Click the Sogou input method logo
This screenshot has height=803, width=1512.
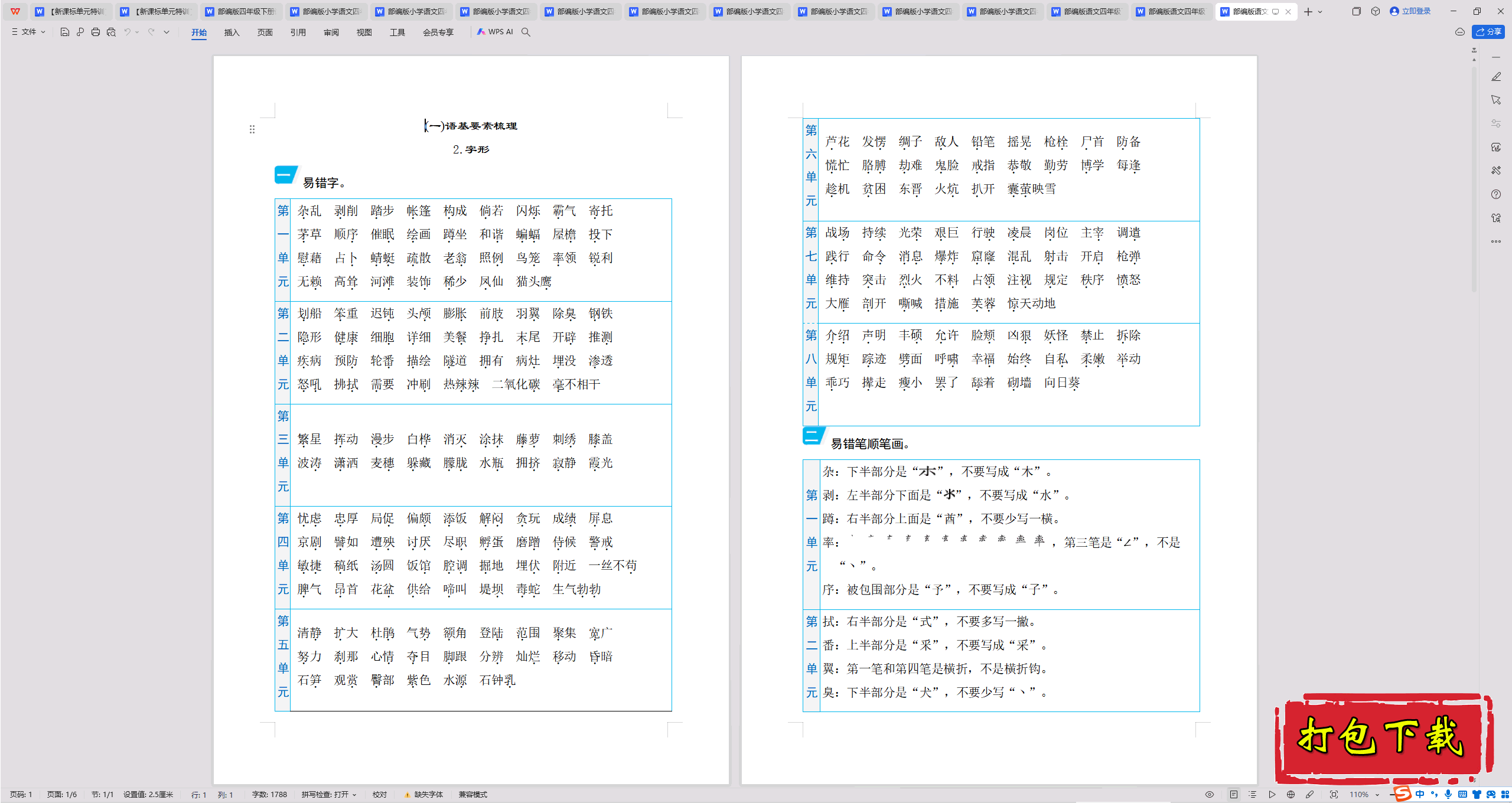tap(1403, 794)
